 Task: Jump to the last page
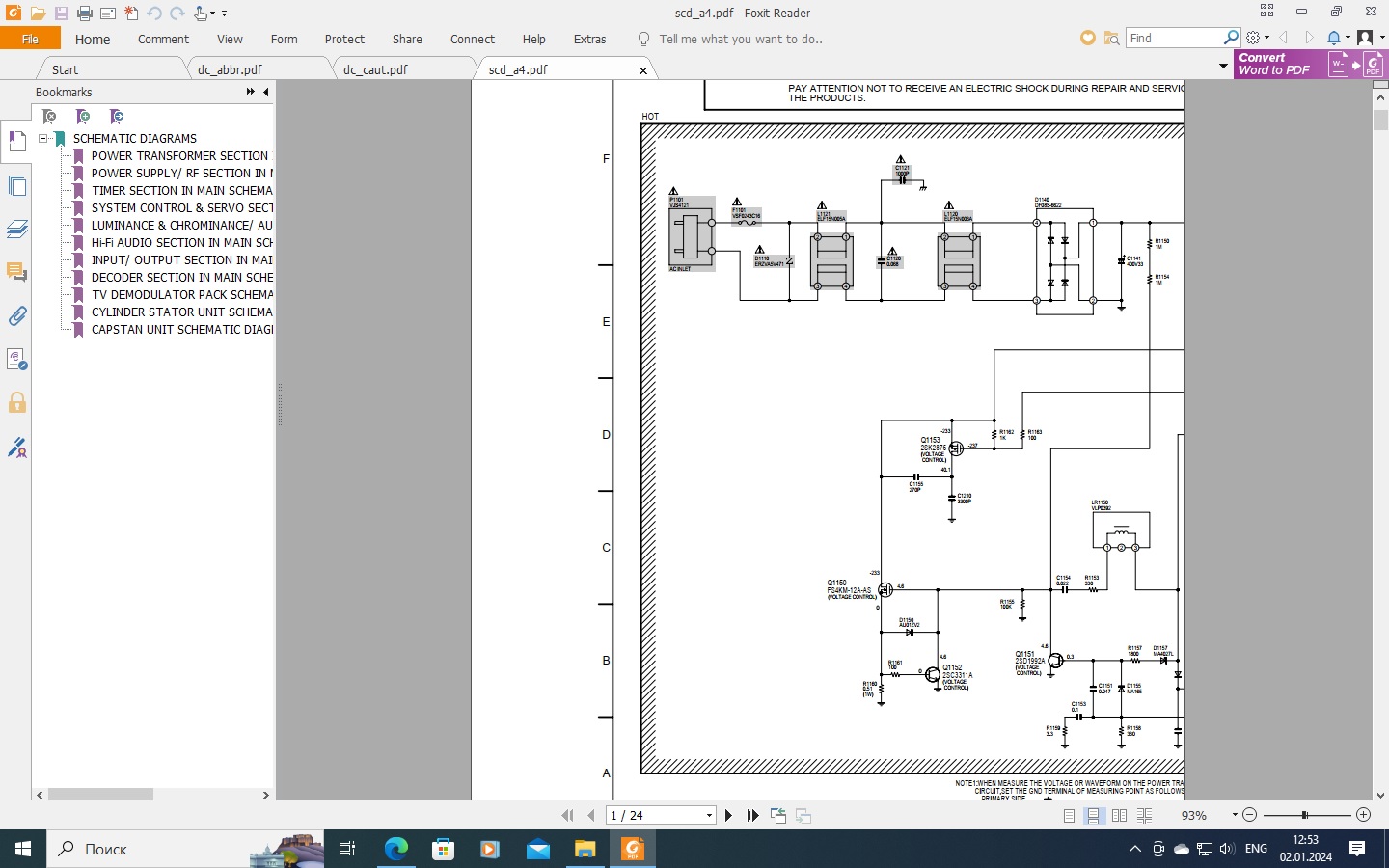752,816
